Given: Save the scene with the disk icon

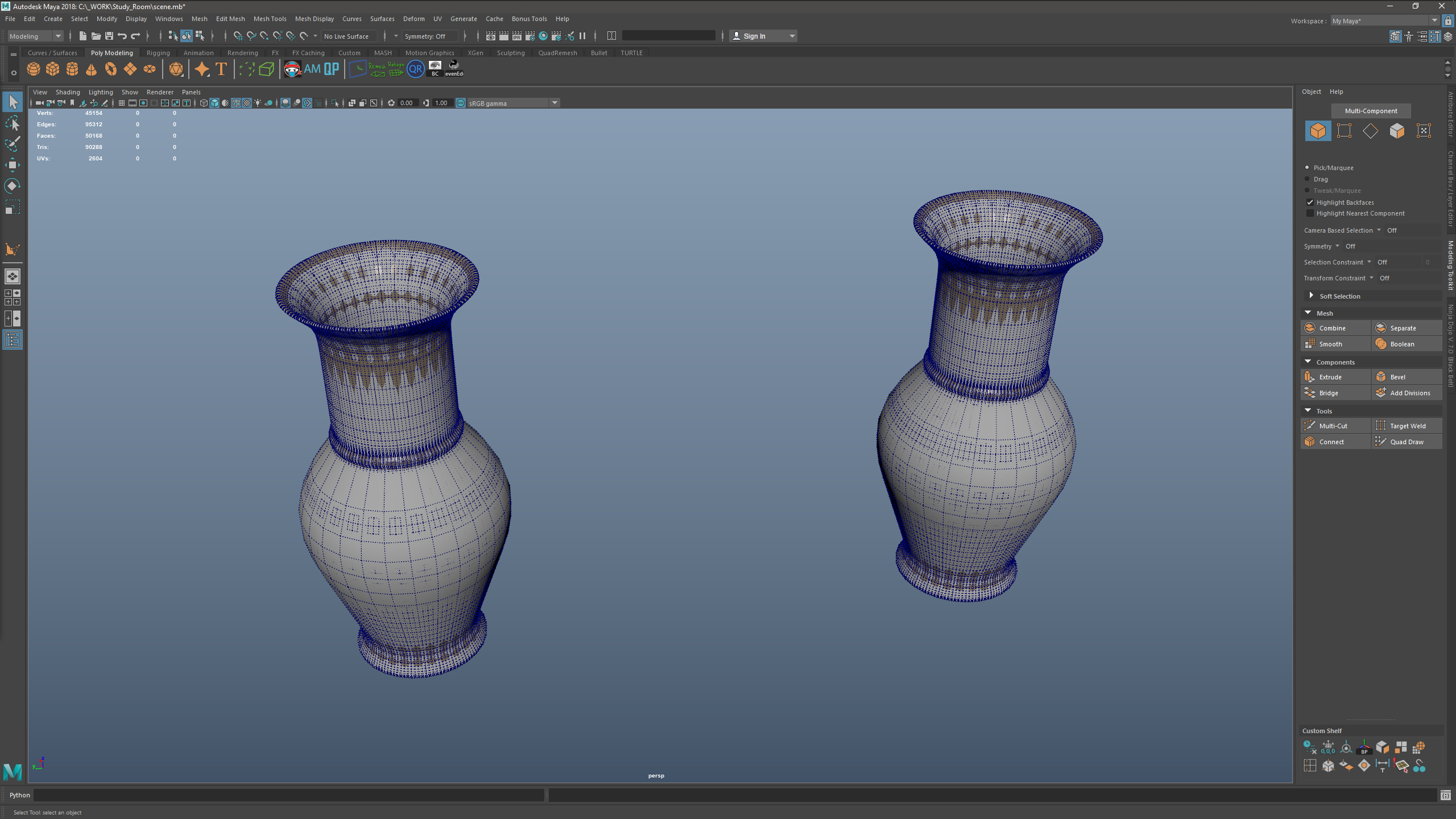Looking at the screenshot, I should [109, 36].
